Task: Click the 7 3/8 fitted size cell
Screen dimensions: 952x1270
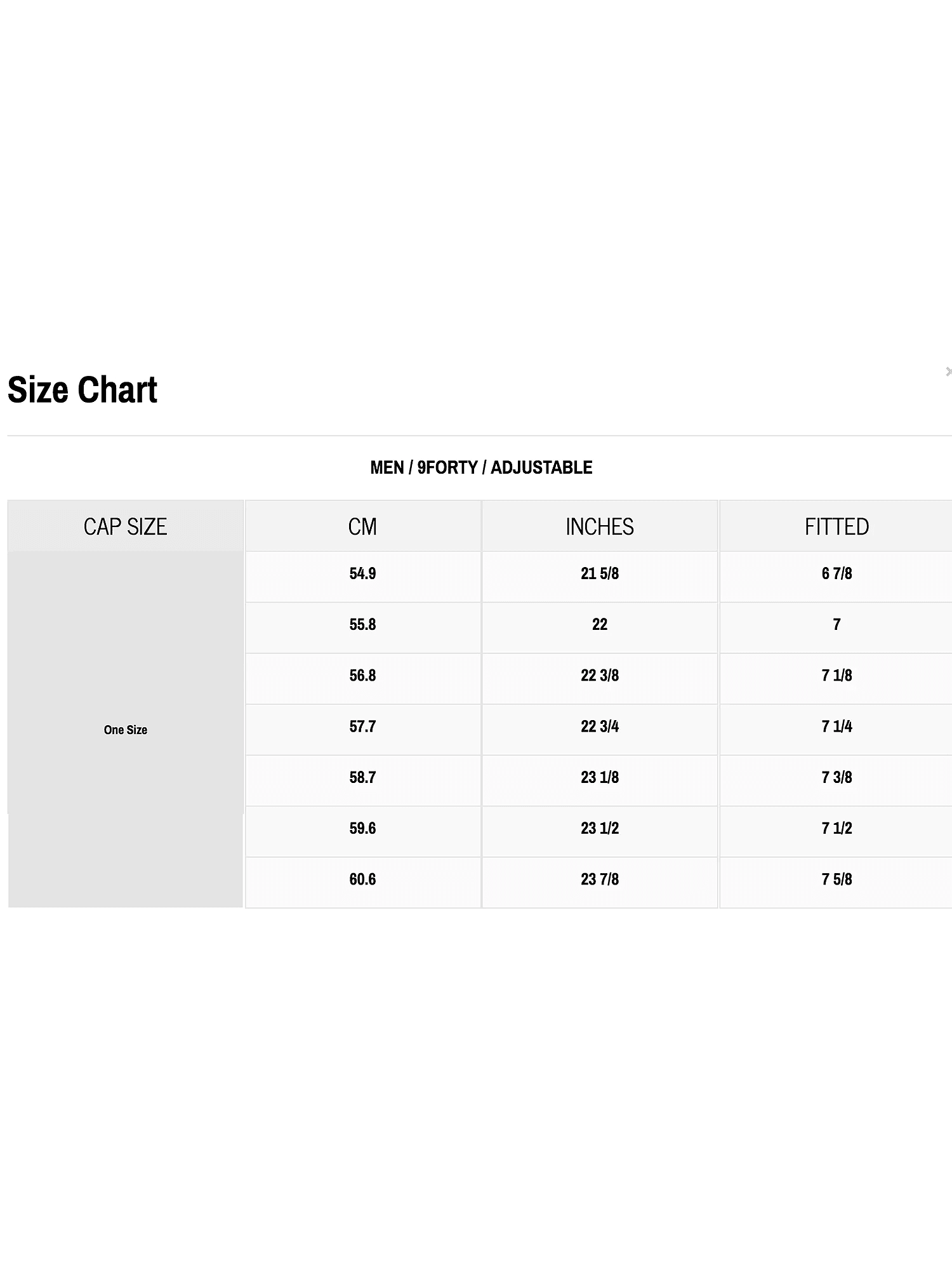Action: [x=836, y=778]
